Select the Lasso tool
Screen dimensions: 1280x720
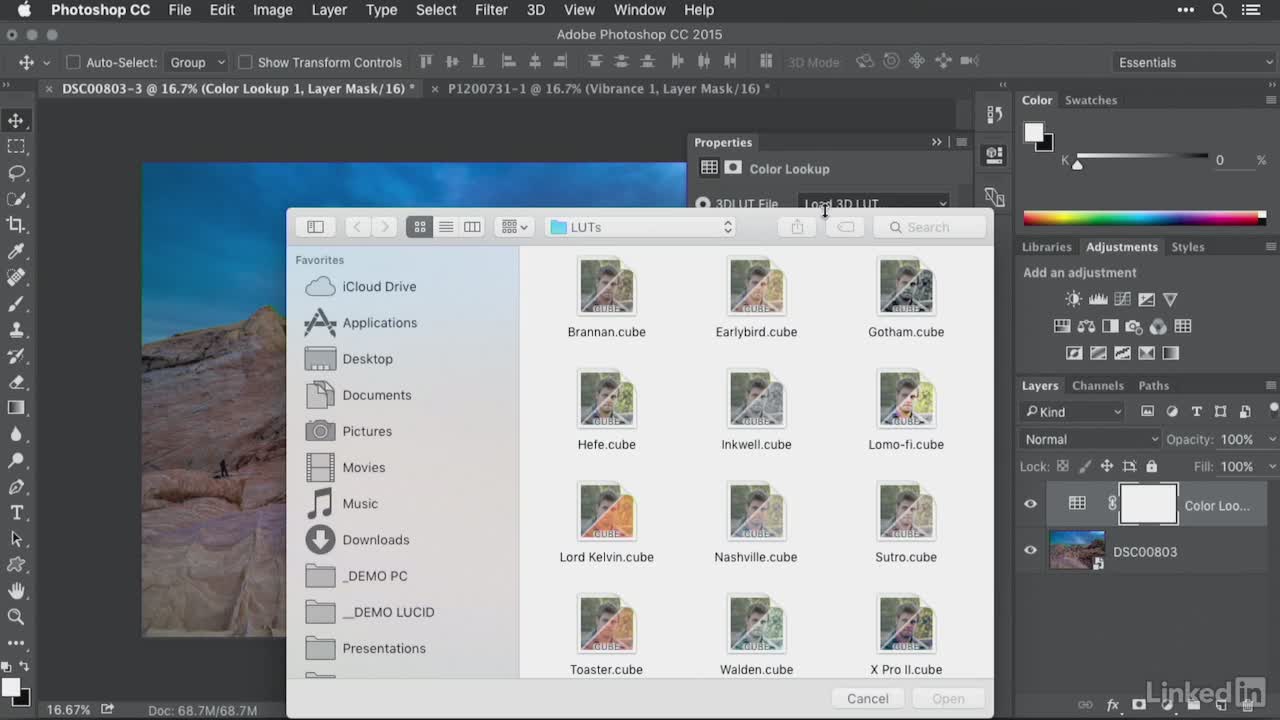16,173
